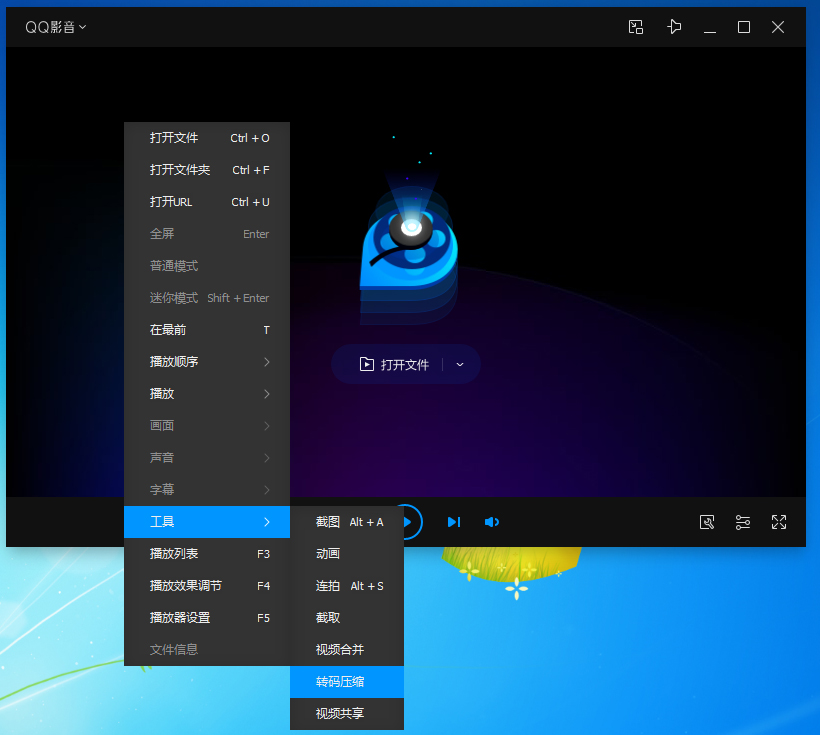Pin the player always on top
Image resolution: width=820 pixels, height=735 pixels.
point(674,27)
